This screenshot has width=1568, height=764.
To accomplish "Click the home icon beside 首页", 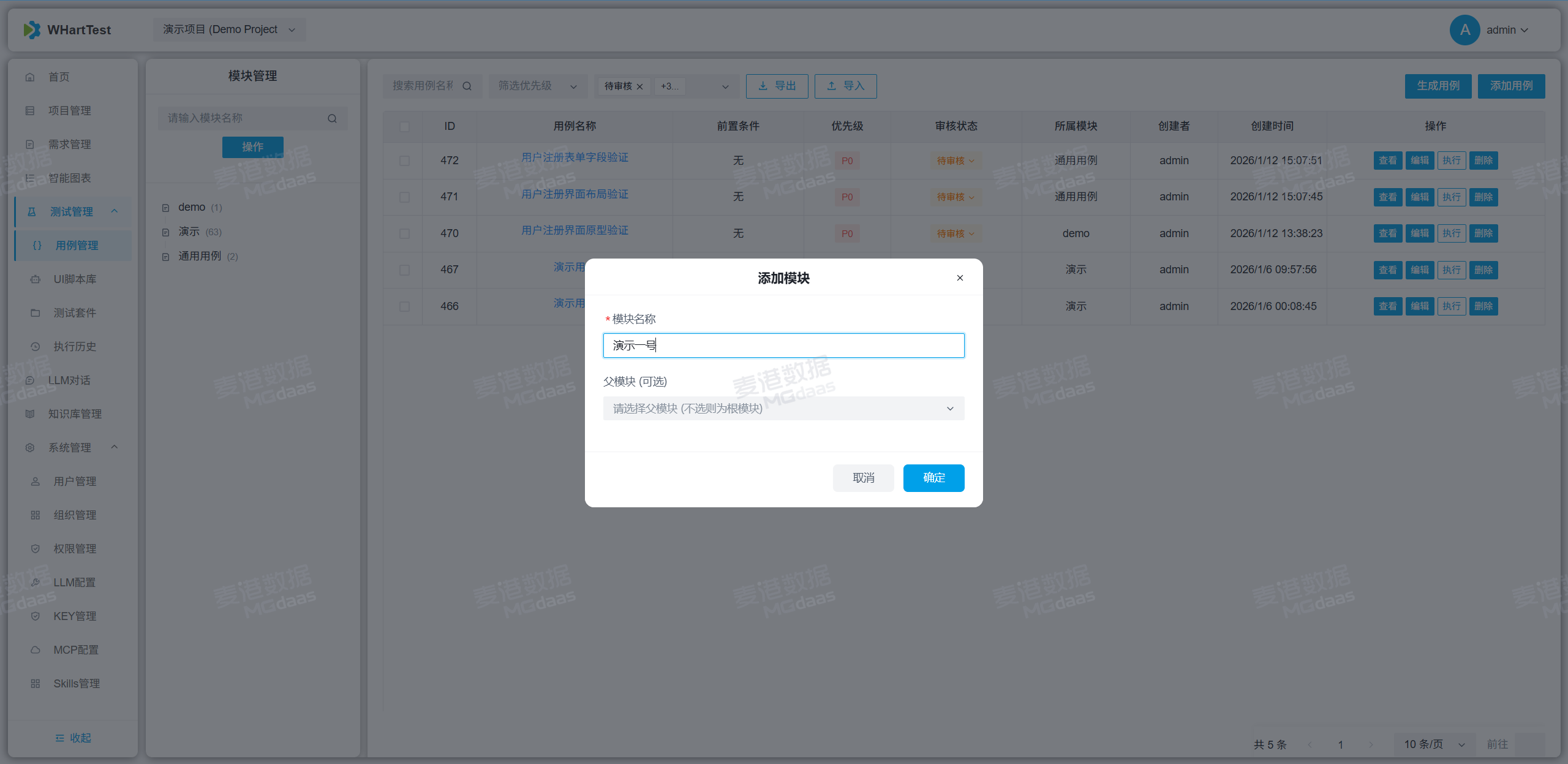I will click(x=30, y=77).
